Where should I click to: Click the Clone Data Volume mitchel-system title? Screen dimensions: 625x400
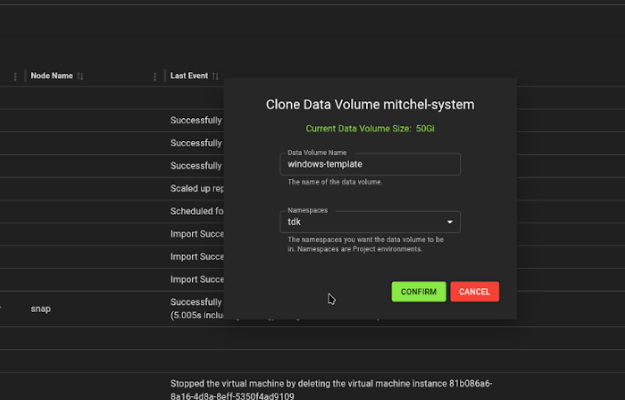[x=370, y=104]
